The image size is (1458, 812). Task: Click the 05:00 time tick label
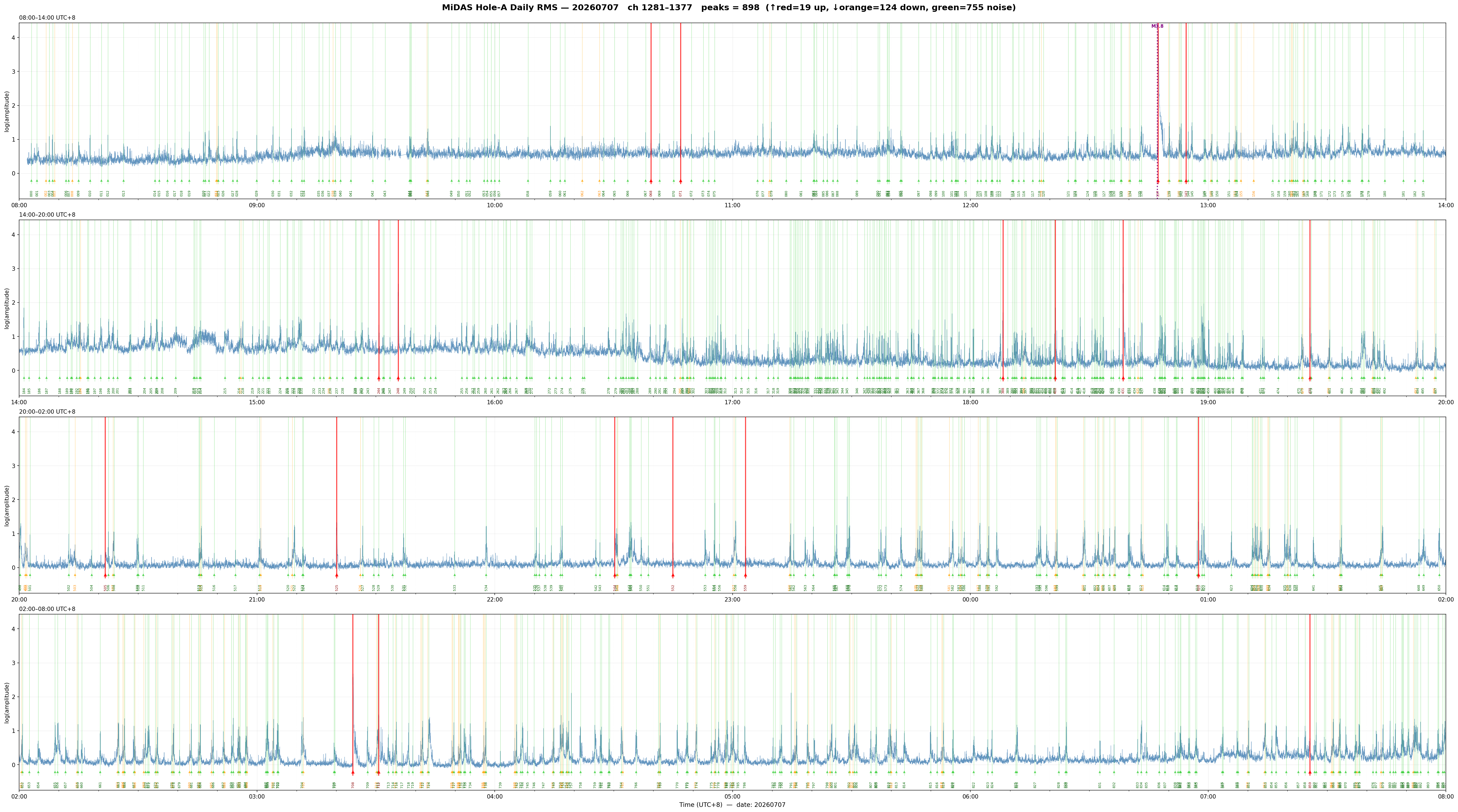[732, 796]
